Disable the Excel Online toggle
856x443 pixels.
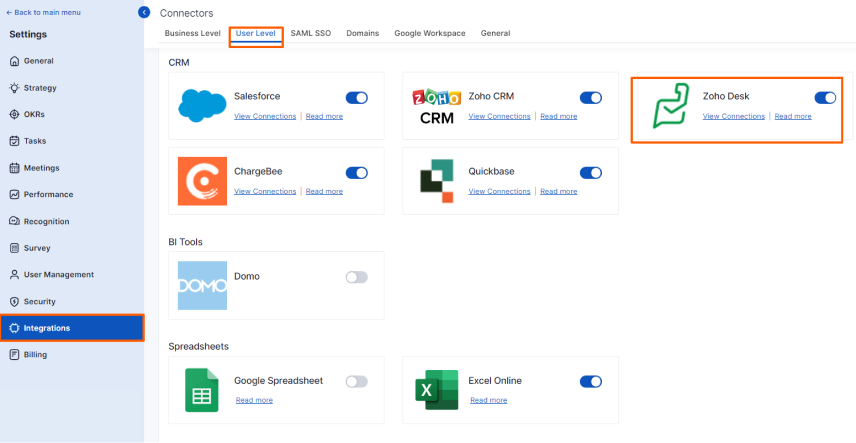point(591,382)
